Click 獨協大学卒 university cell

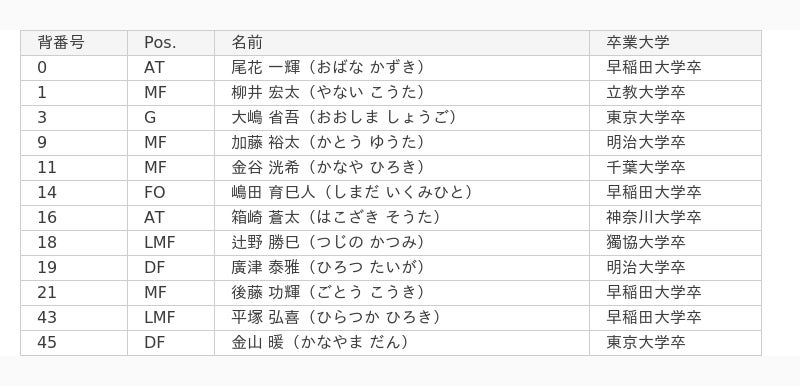(x=676, y=243)
